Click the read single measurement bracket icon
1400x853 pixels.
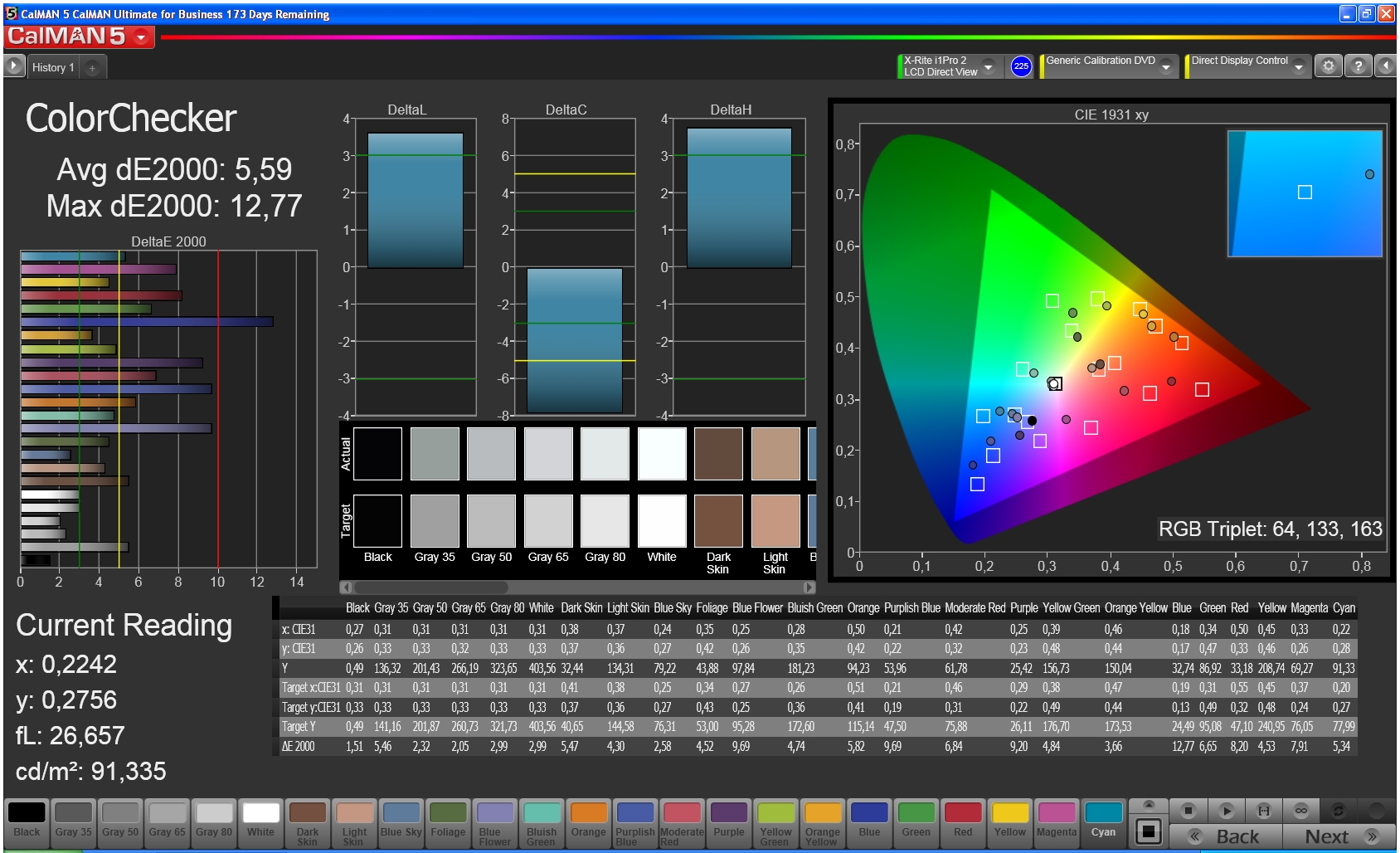(x=1263, y=811)
